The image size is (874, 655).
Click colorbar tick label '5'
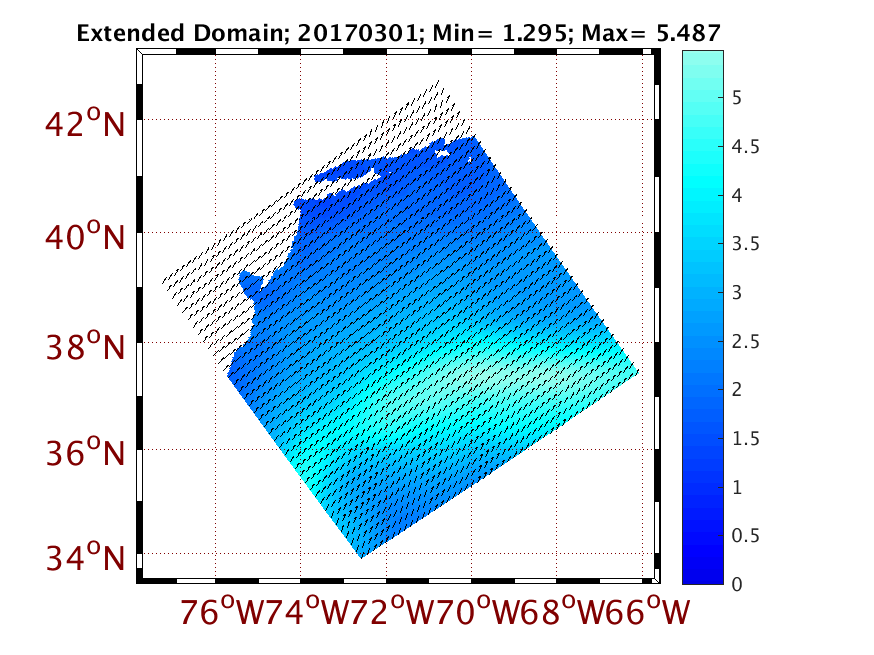coord(737,98)
